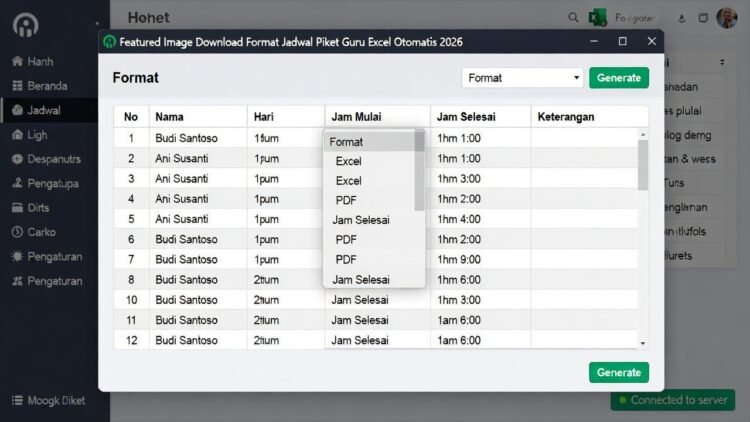This screenshot has width=750, height=422.
Task: Expand the background panel header arrow
Action: pyautogui.click(x=722, y=62)
